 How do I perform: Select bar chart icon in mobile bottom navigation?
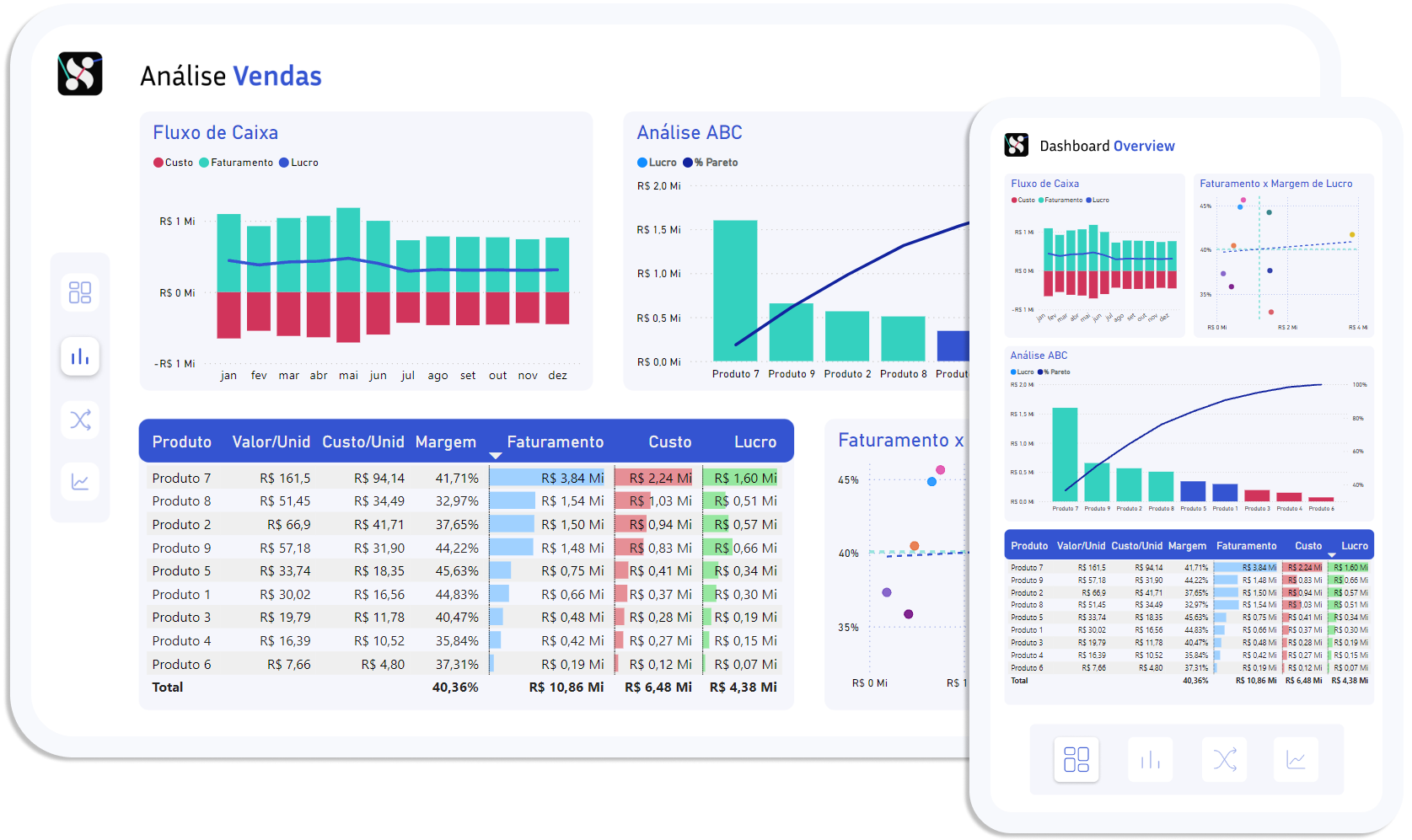[1151, 759]
